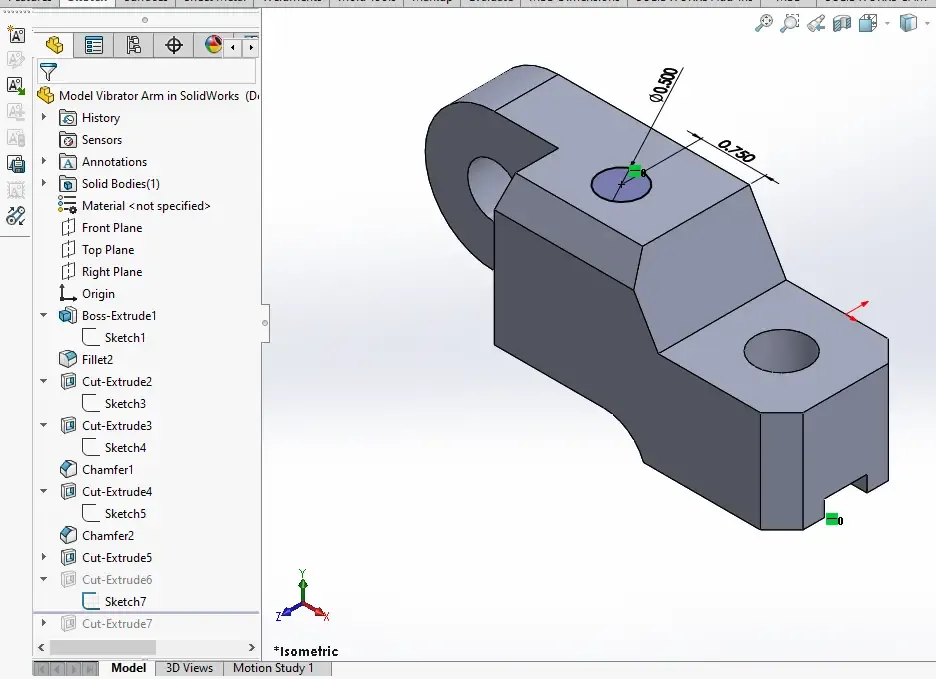
Task: Open the View Orientation dropdown arrow
Action: [x=887, y=24]
